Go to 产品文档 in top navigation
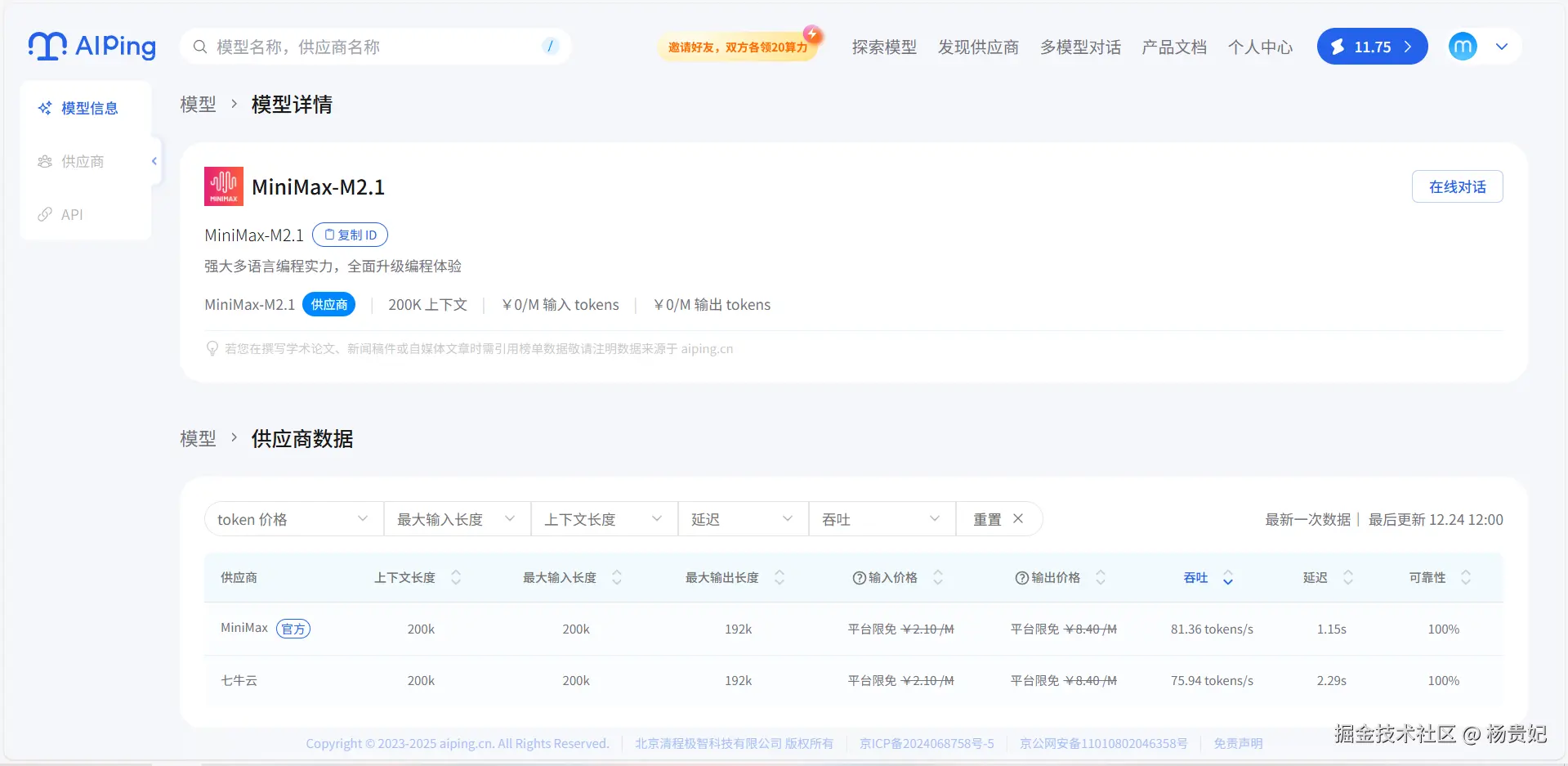 coord(1174,47)
